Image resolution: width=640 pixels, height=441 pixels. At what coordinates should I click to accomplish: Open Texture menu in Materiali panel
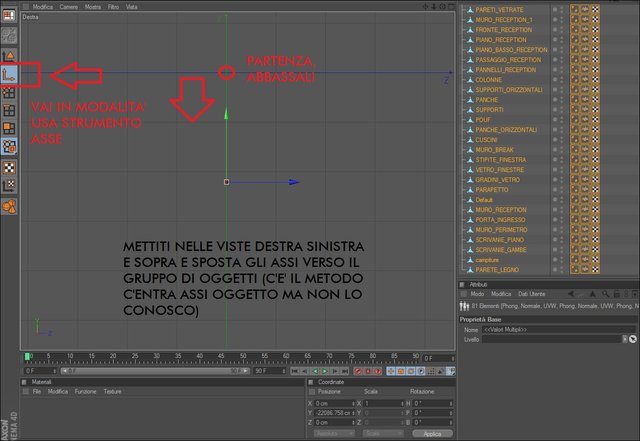(x=112, y=391)
